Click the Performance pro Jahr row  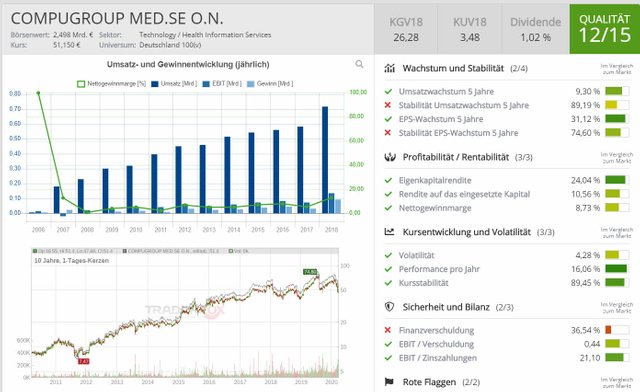click(x=507, y=269)
